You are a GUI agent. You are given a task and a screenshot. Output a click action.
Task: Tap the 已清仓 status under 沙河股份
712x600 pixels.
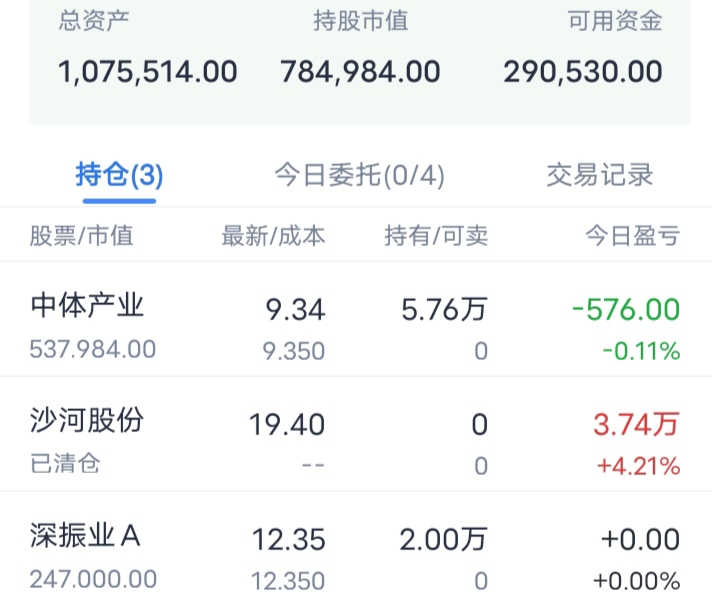(65, 465)
